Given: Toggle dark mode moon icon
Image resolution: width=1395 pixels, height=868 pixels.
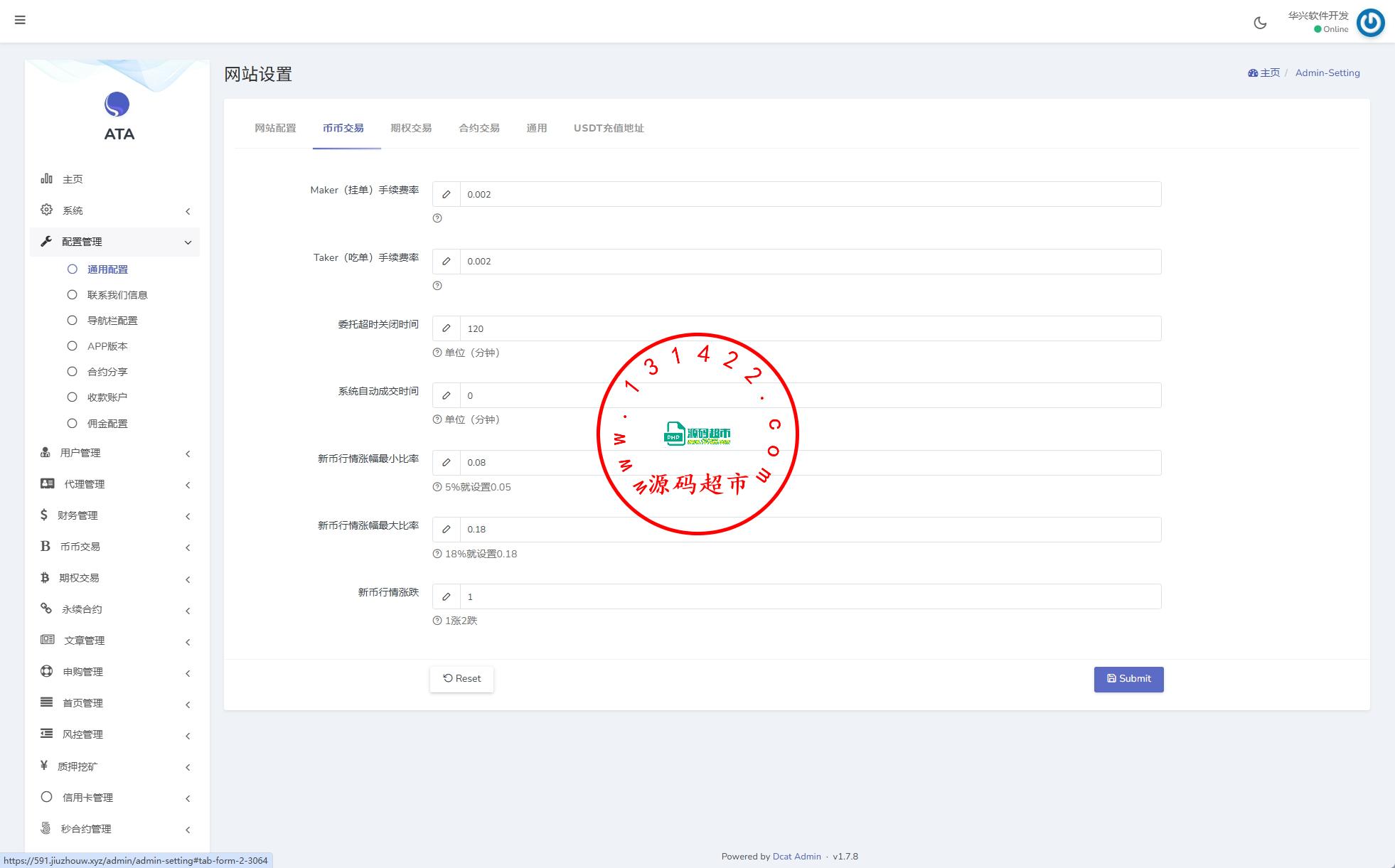Looking at the screenshot, I should (x=1260, y=23).
